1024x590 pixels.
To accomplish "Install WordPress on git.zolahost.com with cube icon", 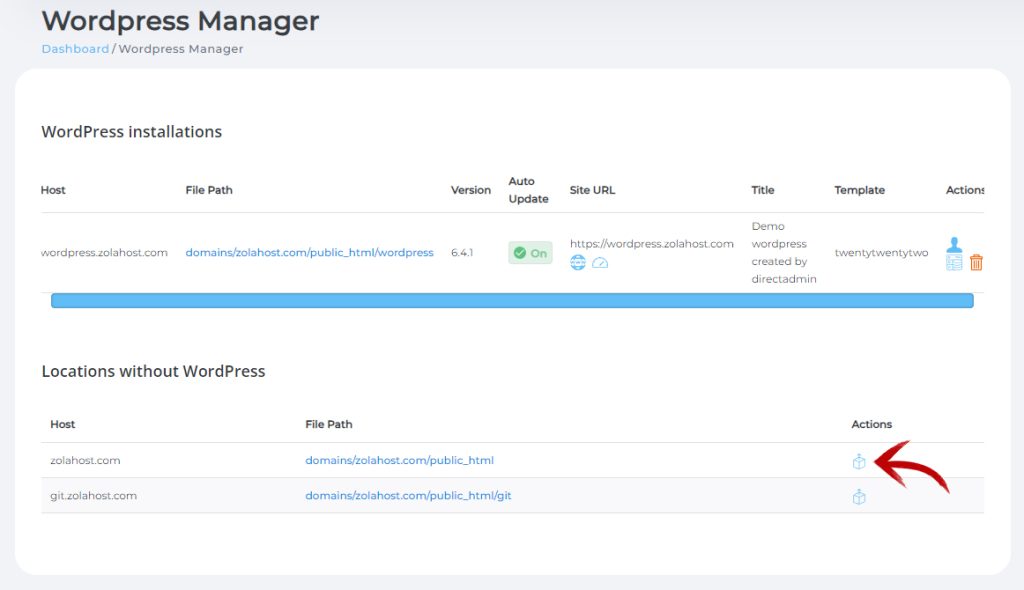I will [859, 496].
